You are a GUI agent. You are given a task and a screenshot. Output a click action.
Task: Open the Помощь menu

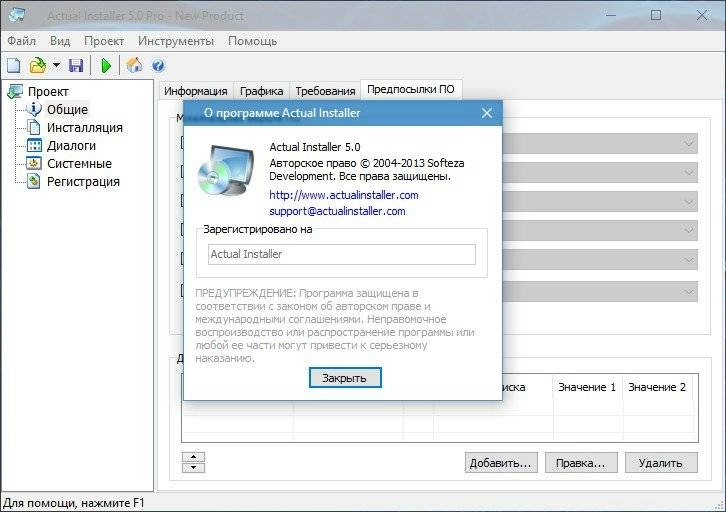click(x=252, y=41)
